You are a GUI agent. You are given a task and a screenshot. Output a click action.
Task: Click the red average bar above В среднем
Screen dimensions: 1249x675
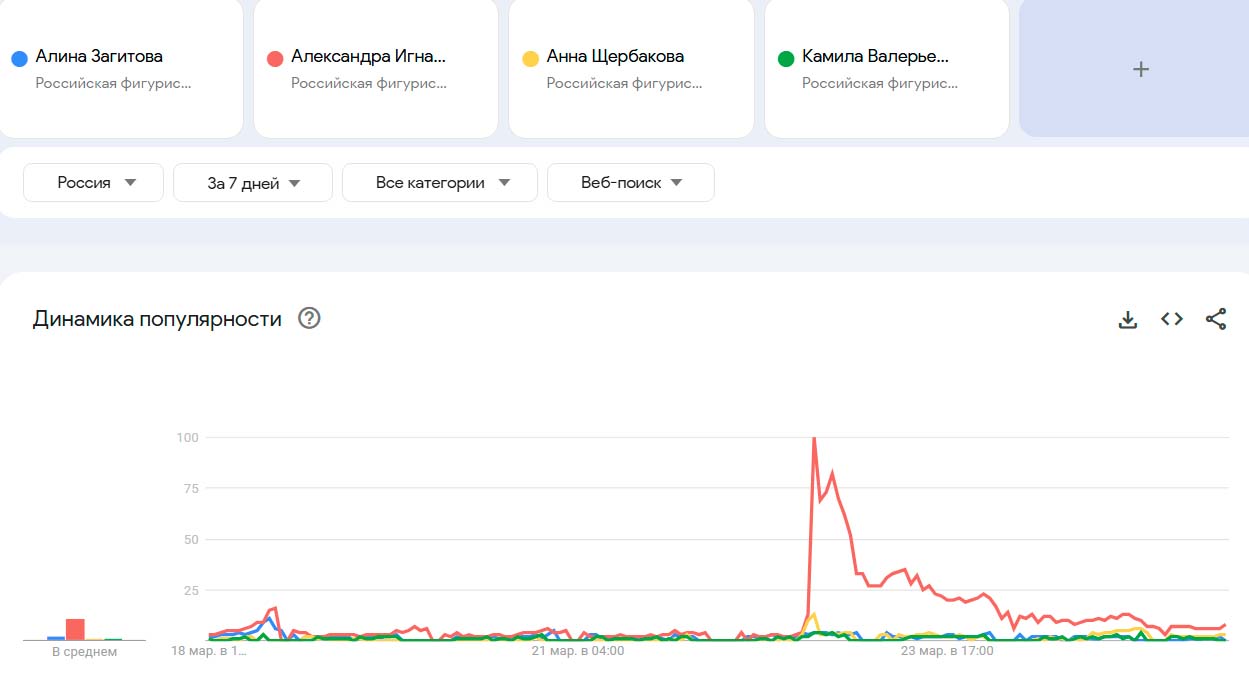click(75, 629)
